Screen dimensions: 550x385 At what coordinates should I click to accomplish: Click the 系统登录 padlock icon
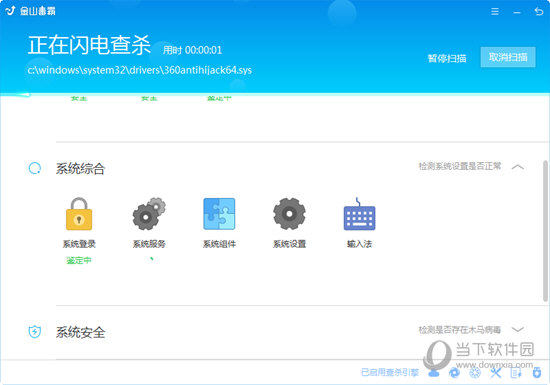click(x=79, y=214)
